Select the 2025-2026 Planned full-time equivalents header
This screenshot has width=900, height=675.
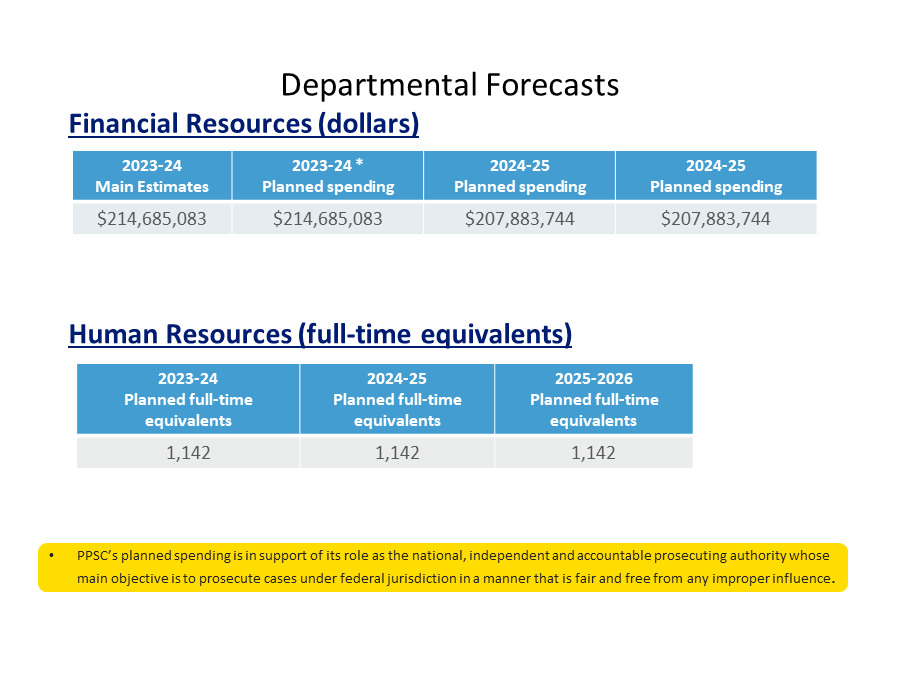[593, 399]
